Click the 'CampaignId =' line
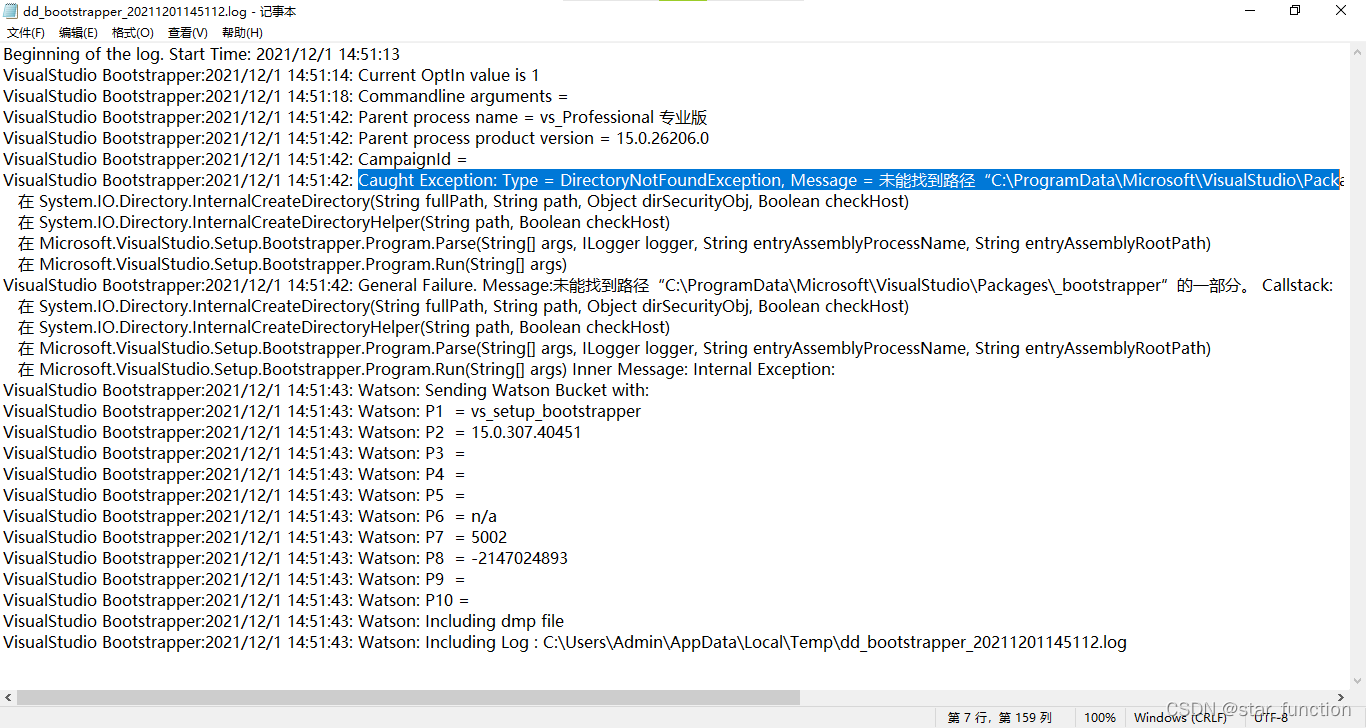 point(235,159)
